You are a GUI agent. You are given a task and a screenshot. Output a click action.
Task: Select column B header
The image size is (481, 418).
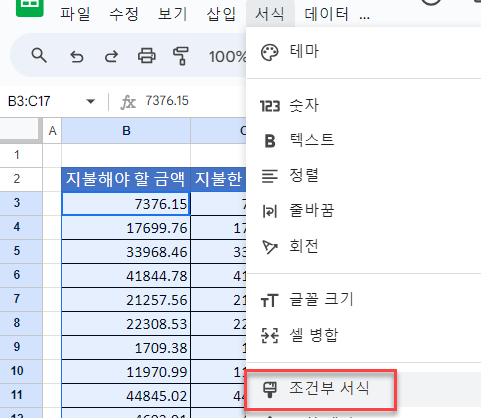pyautogui.click(x=126, y=131)
